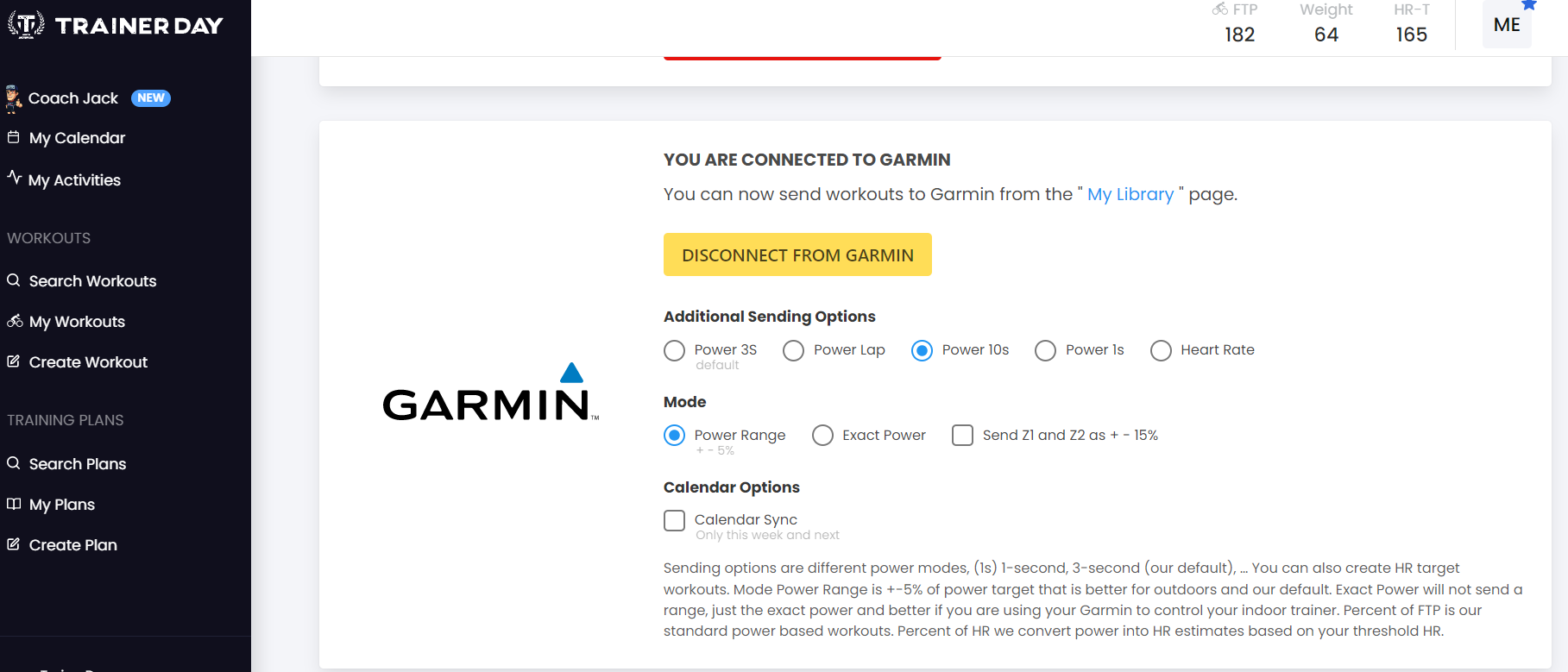The height and width of the screenshot is (672, 1568).
Task: Click the TRAINING PLANS section heading
Action: click(66, 420)
